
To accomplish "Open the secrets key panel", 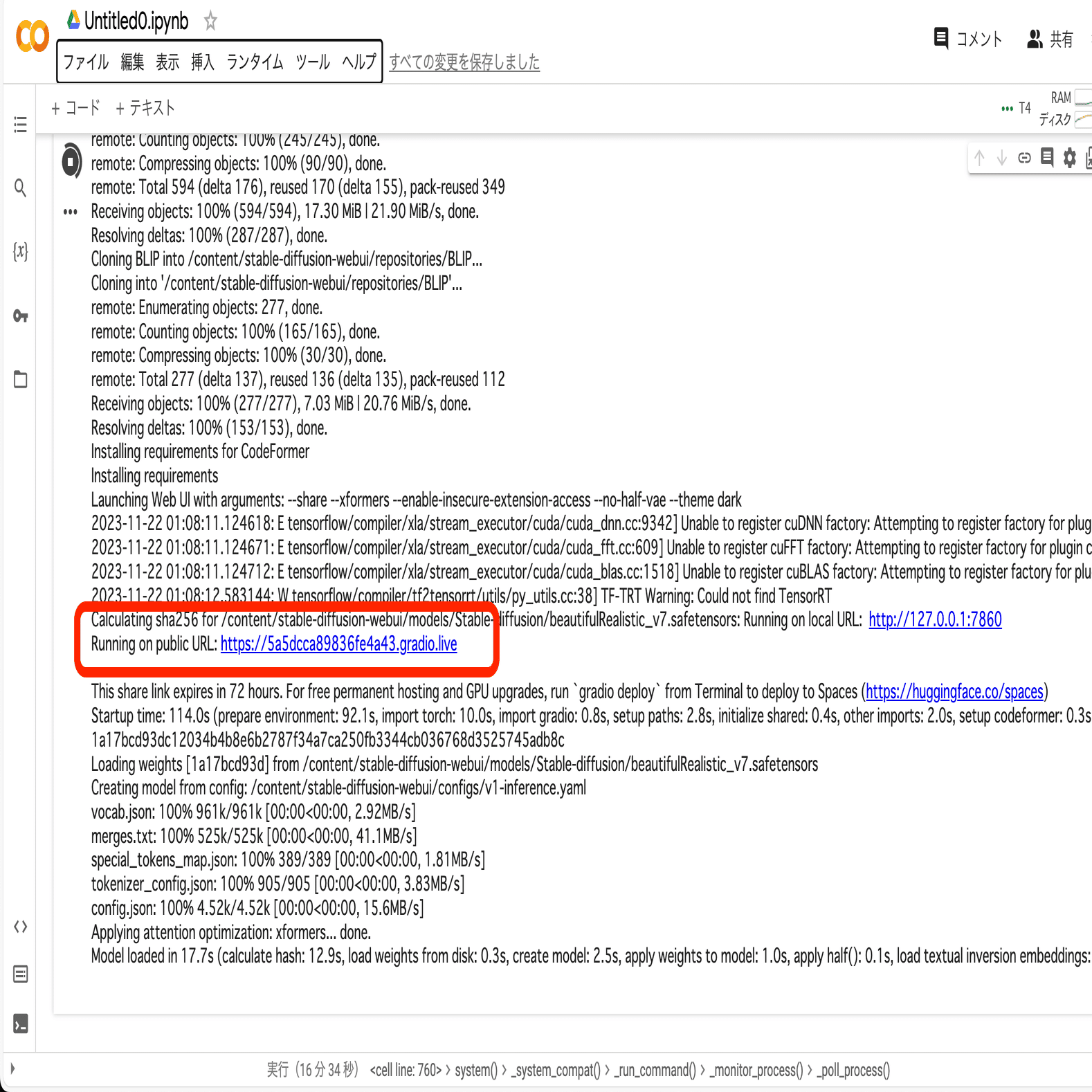I will (20, 316).
